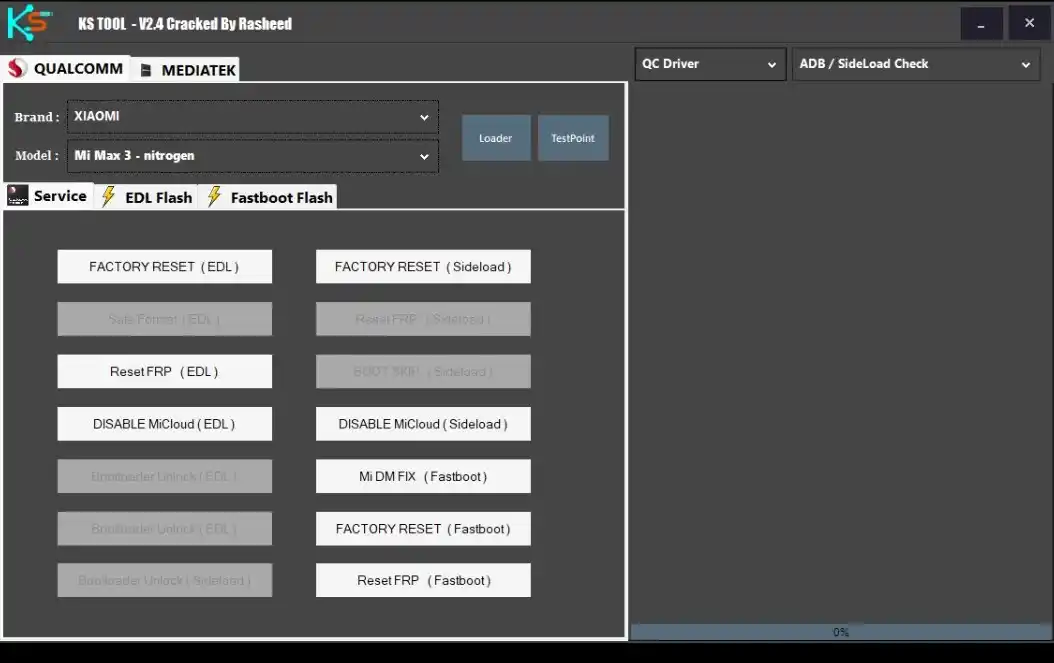Start Reset FRP ( EDL )

[165, 372]
